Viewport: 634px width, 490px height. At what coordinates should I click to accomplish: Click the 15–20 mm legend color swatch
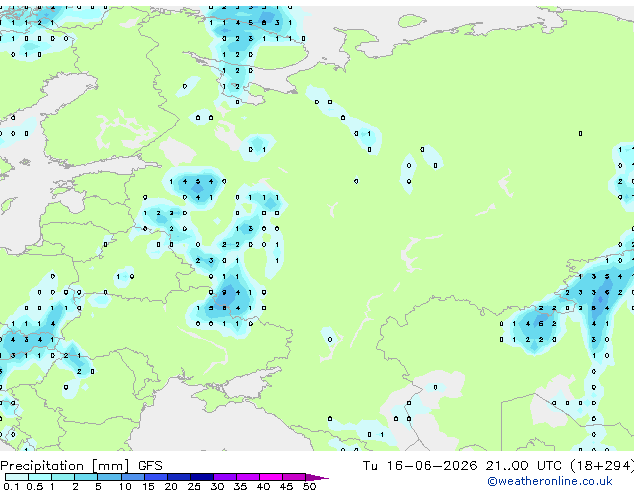point(155,477)
